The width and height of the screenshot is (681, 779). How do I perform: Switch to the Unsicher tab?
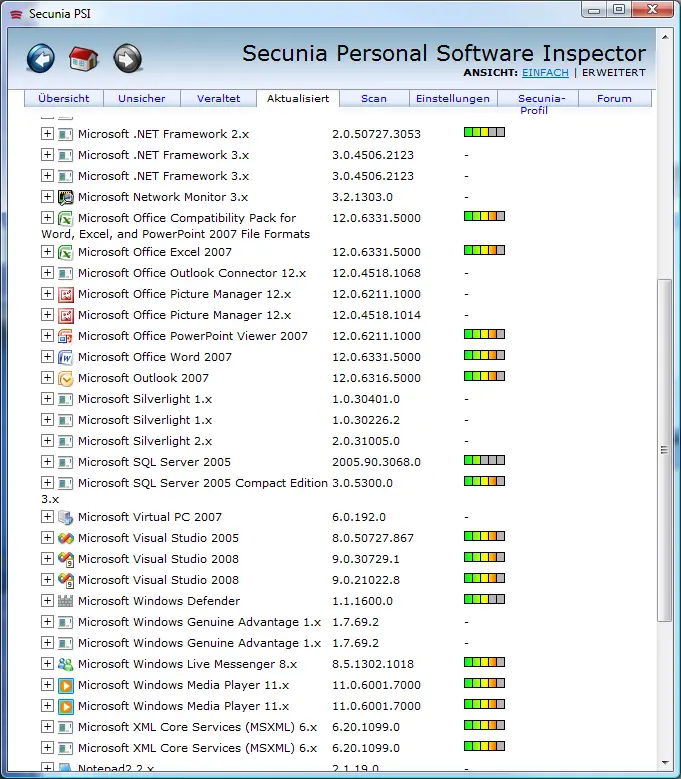click(142, 98)
